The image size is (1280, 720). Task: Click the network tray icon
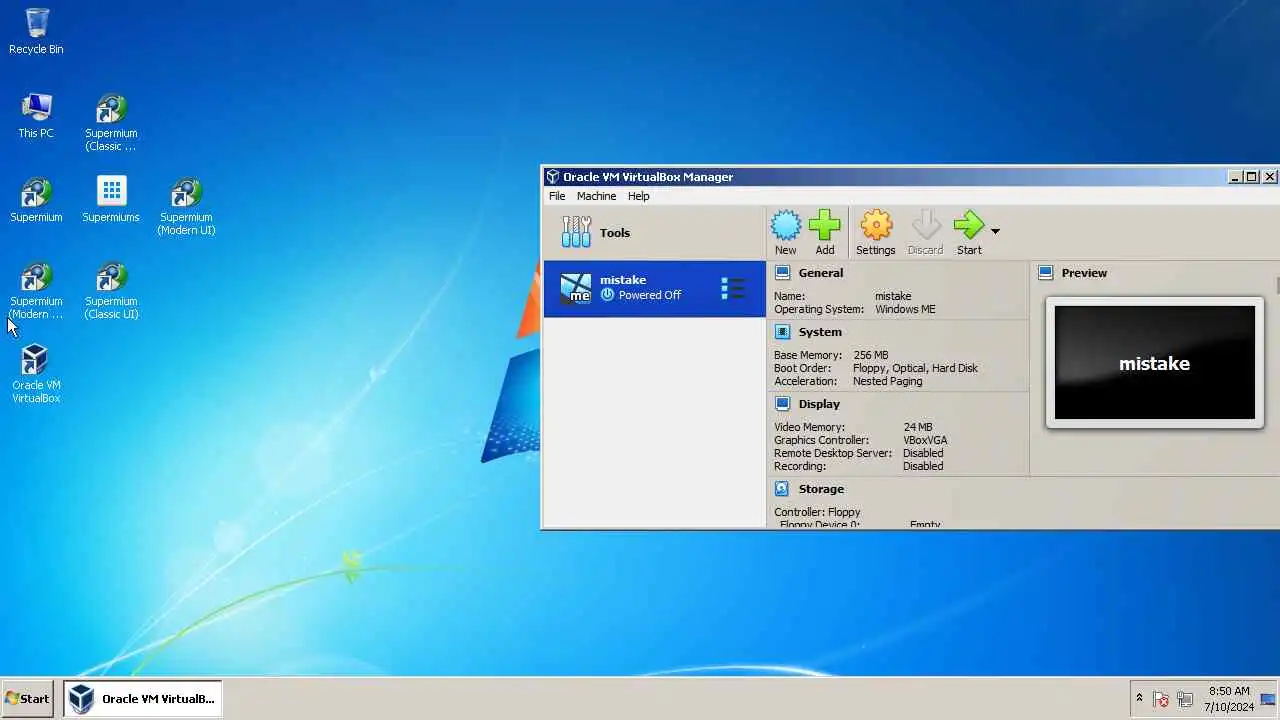click(1185, 699)
